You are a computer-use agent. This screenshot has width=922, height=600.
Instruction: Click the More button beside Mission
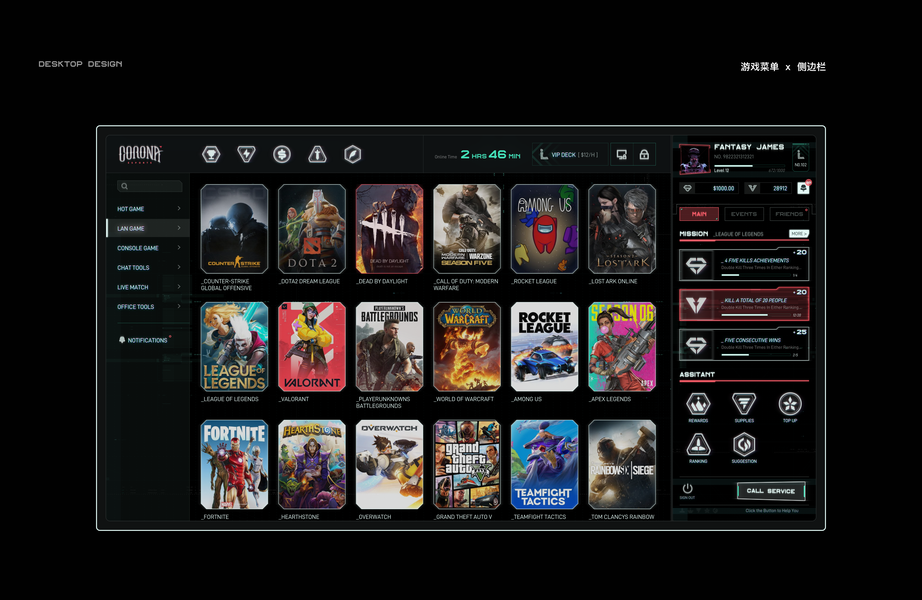(799, 234)
